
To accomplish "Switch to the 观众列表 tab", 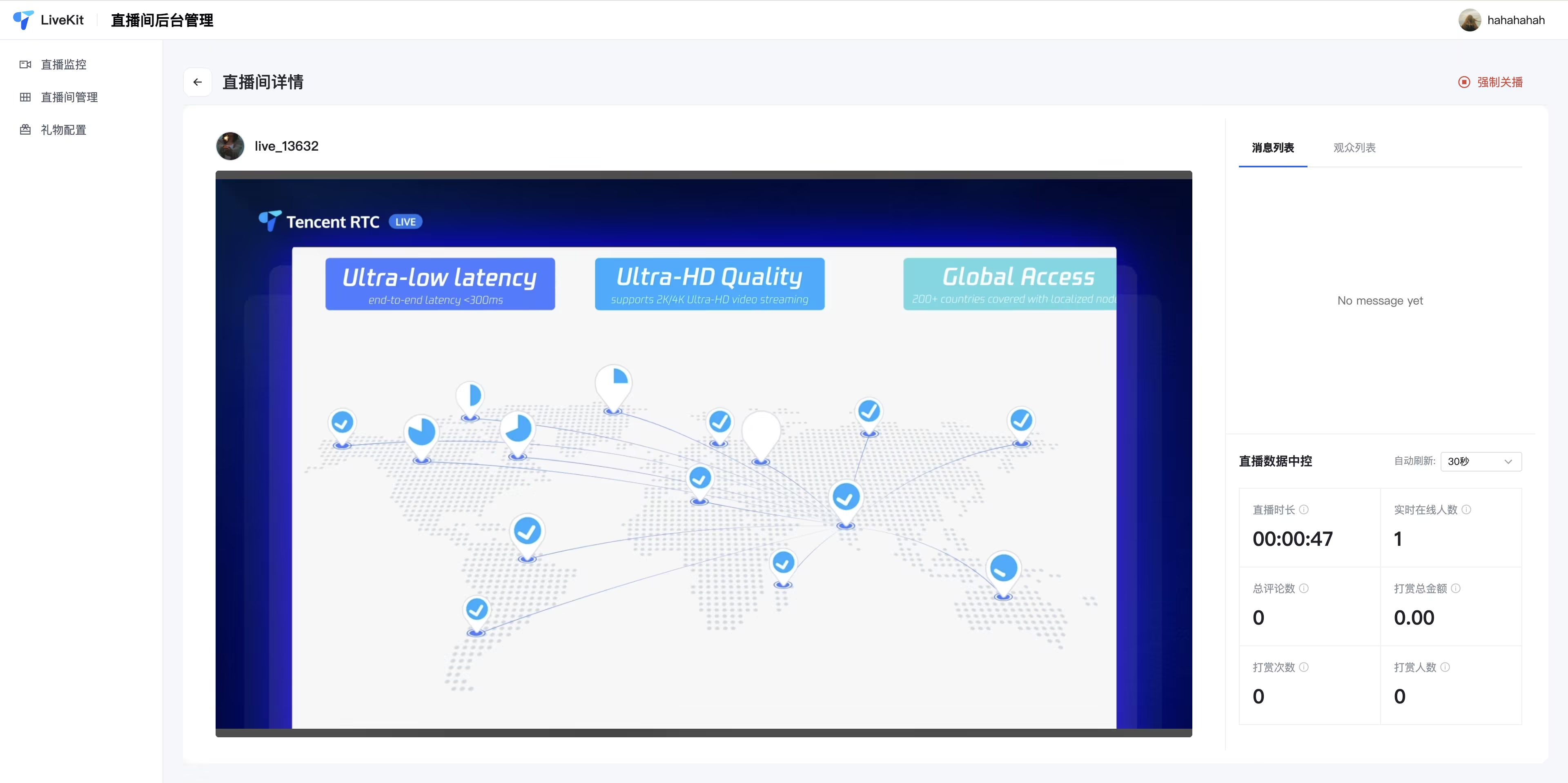I will tap(1354, 148).
